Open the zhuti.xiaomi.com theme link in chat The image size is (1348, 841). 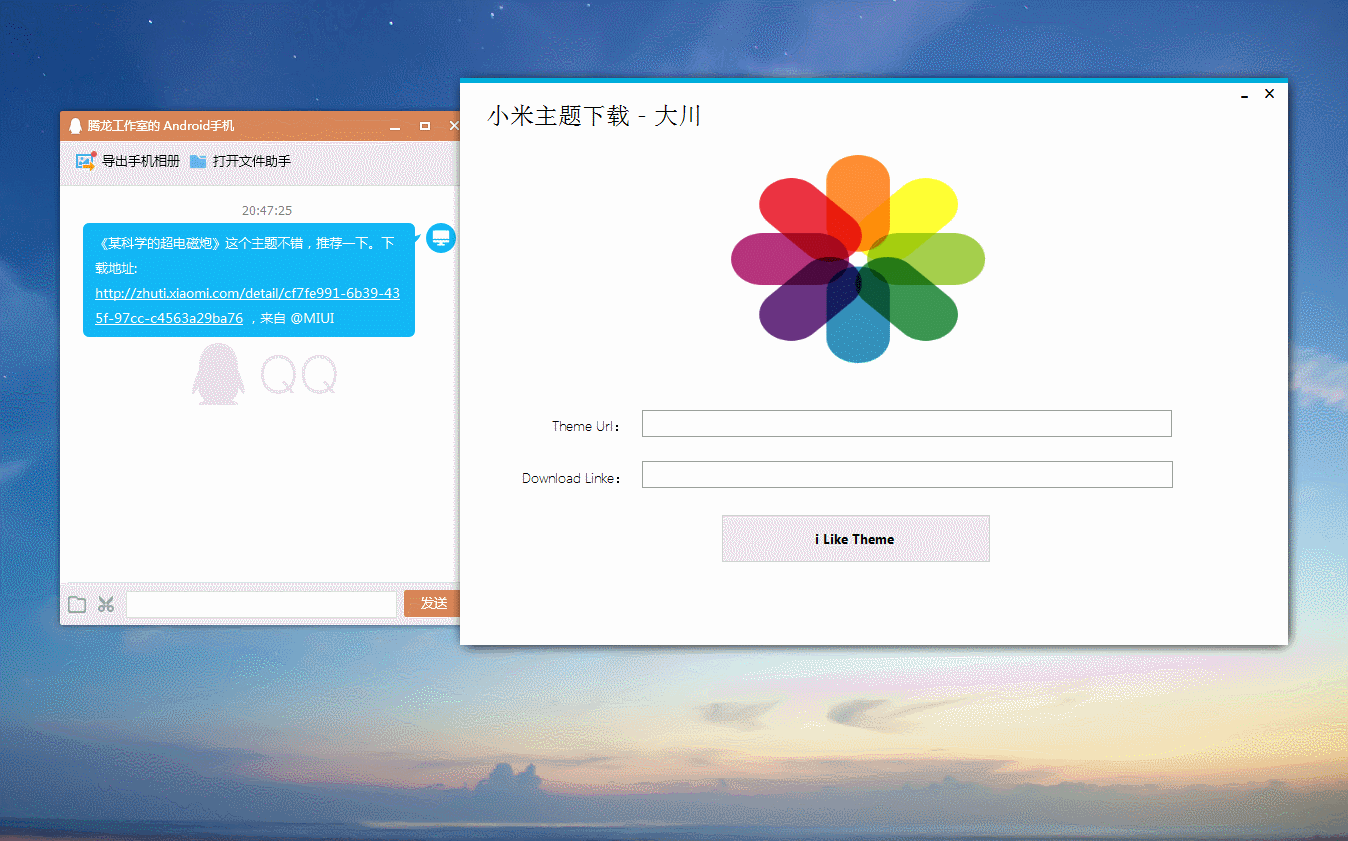coord(247,306)
